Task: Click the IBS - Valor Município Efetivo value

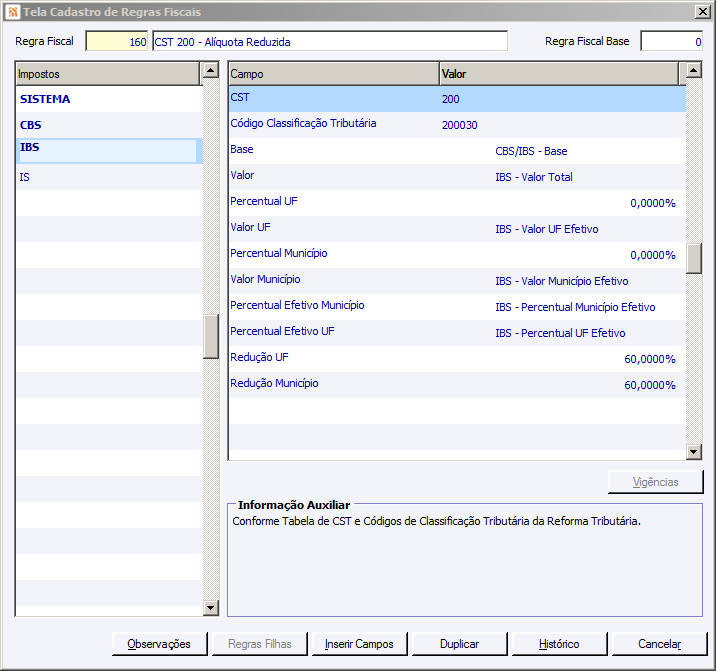Action: [x=562, y=281]
